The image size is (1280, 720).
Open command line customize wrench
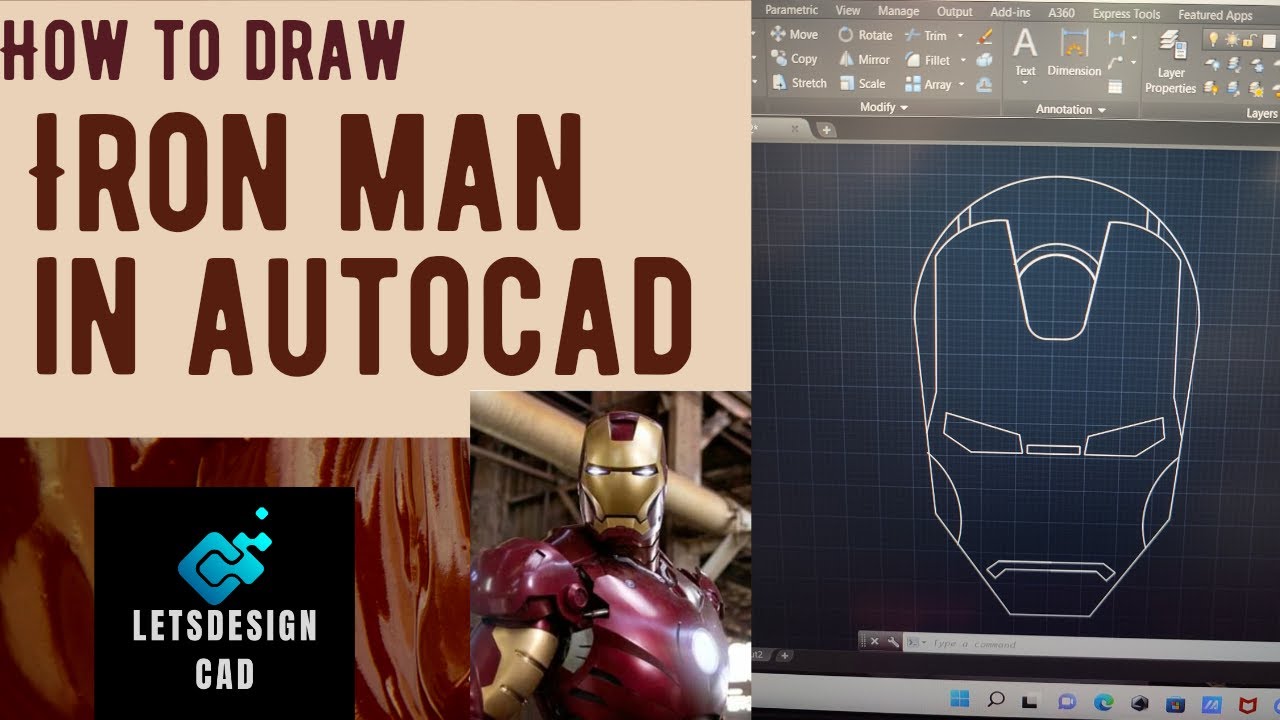point(893,642)
